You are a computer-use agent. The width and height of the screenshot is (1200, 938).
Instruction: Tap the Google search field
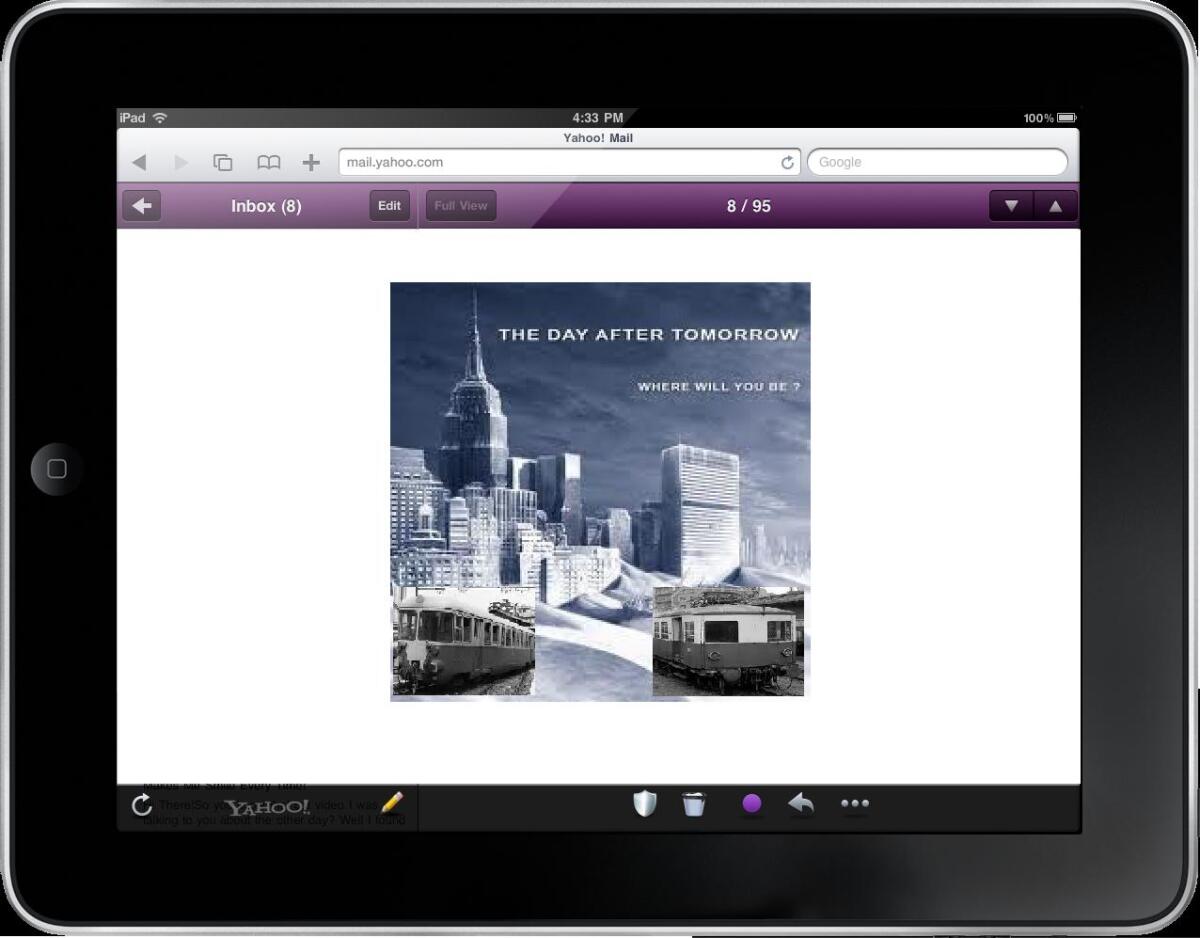[936, 162]
